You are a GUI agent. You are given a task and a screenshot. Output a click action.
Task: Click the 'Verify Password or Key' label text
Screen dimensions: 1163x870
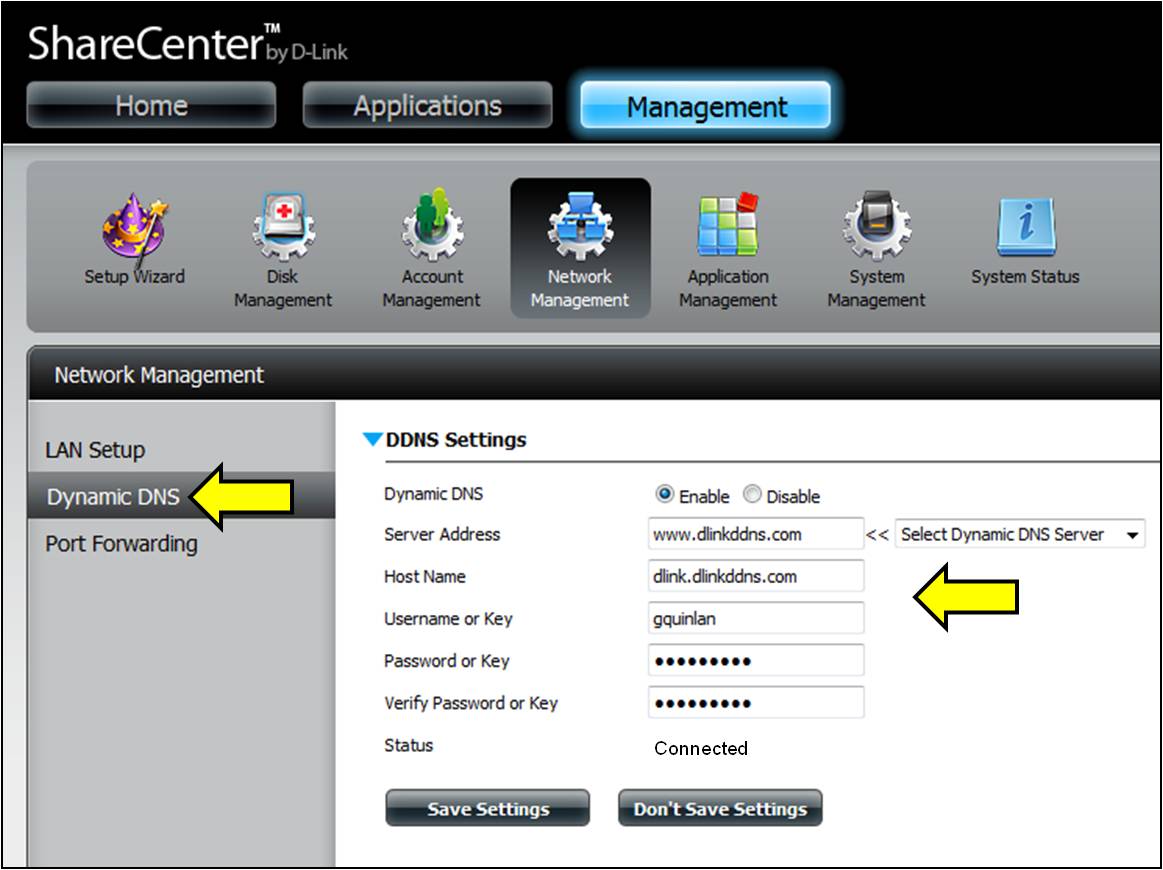point(471,703)
